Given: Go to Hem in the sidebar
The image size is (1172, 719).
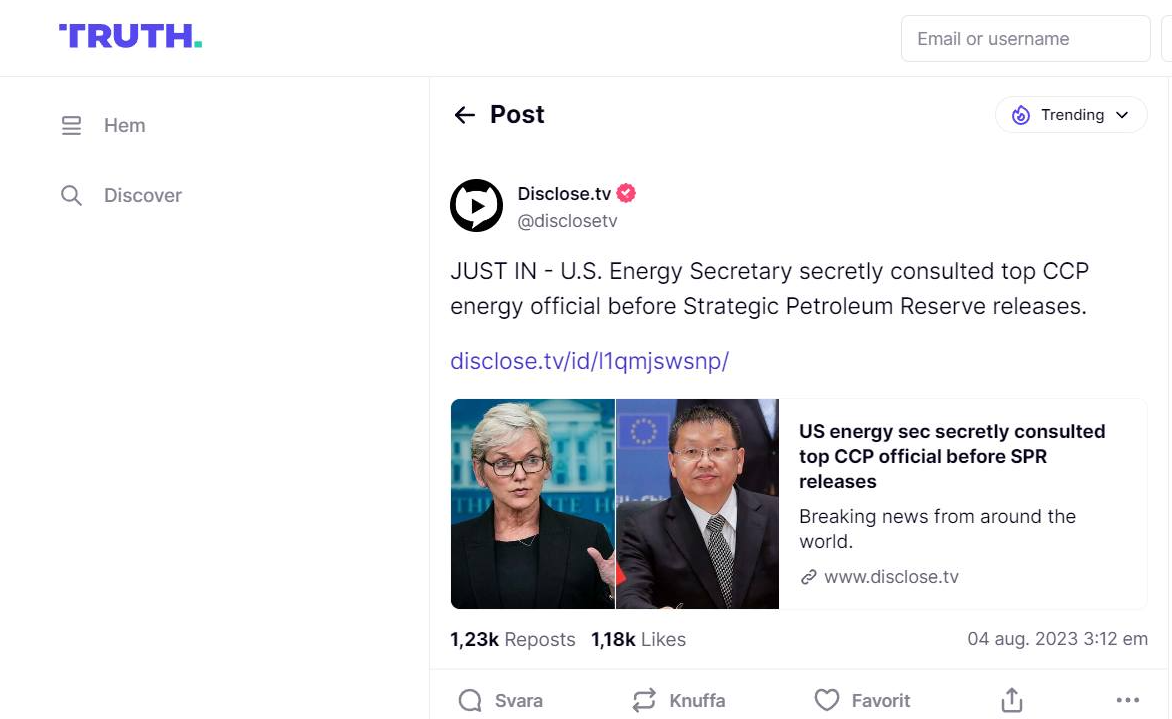Looking at the screenshot, I should click(x=124, y=126).
